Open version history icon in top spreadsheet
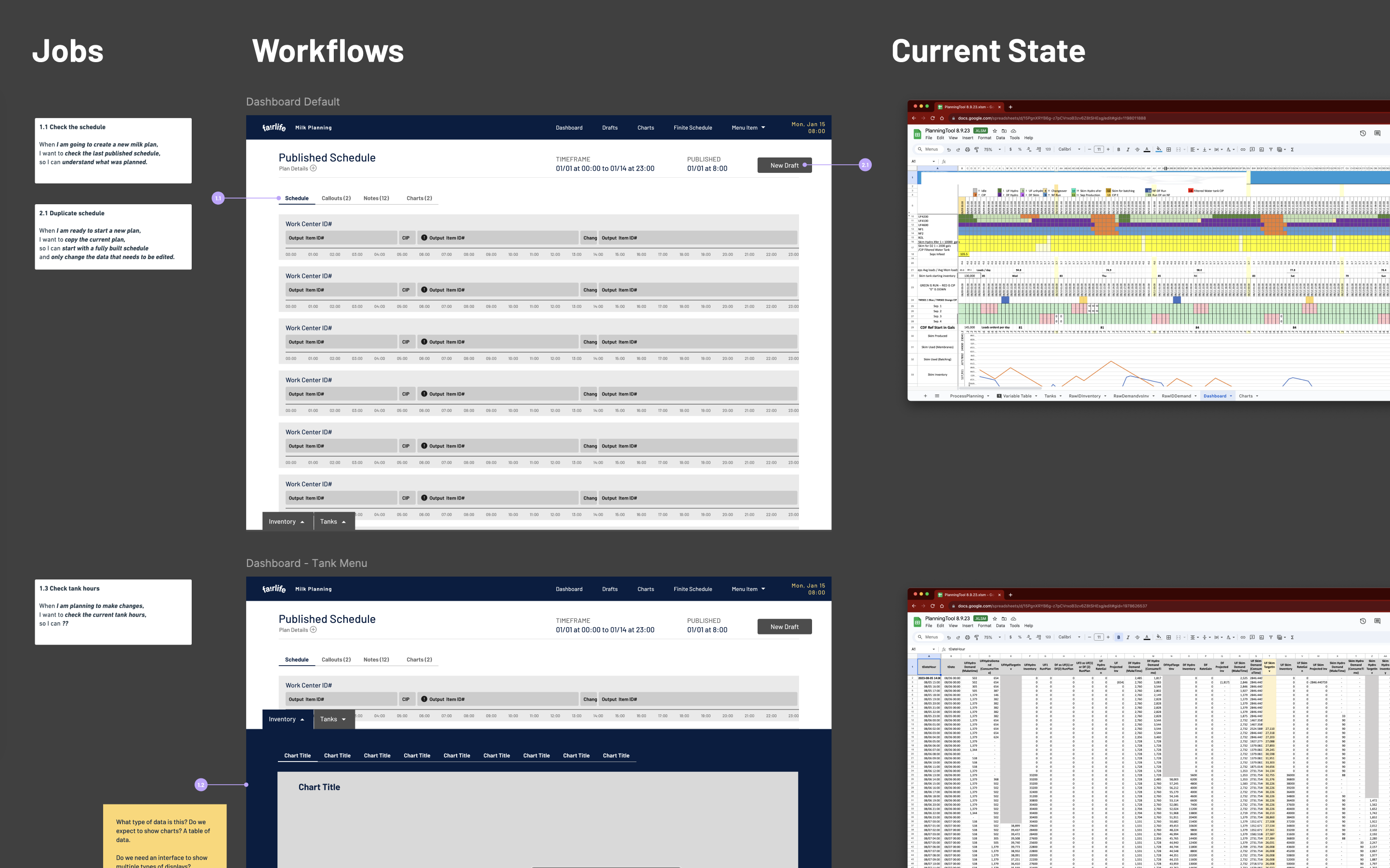Image resolution: width=1390 pixels, height=868 pixels. 1363,133
